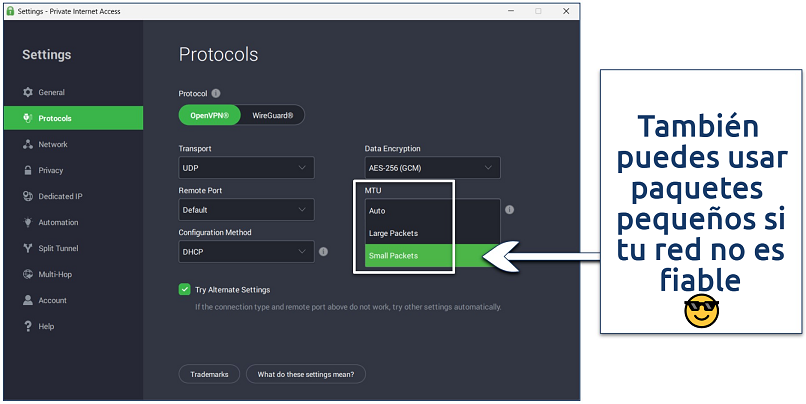Click the Privacy padlock icon in sidebar
The height and width of the screenshot is (404, 806).
pyautogui.click(x=28, y=170)
